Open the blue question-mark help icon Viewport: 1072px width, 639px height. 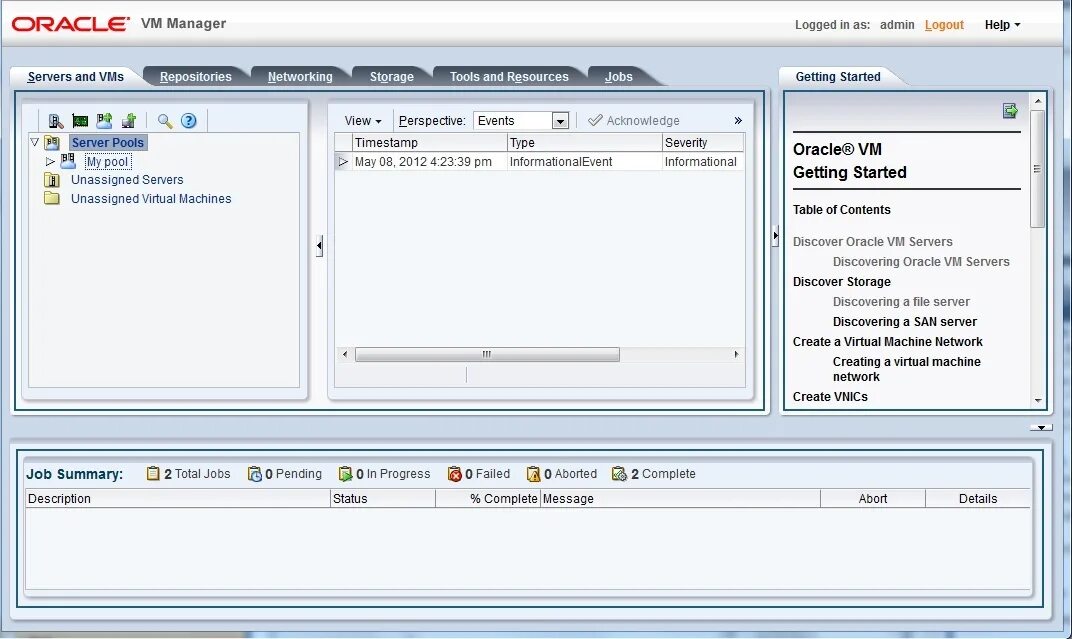189,121
